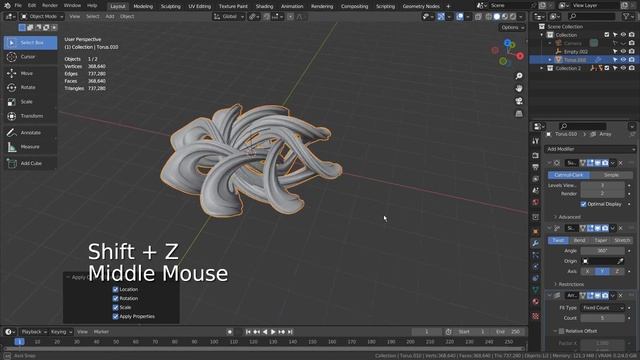Hide Empty.002 with its eye icon
The image size is (640, 360).
point(623,51)
